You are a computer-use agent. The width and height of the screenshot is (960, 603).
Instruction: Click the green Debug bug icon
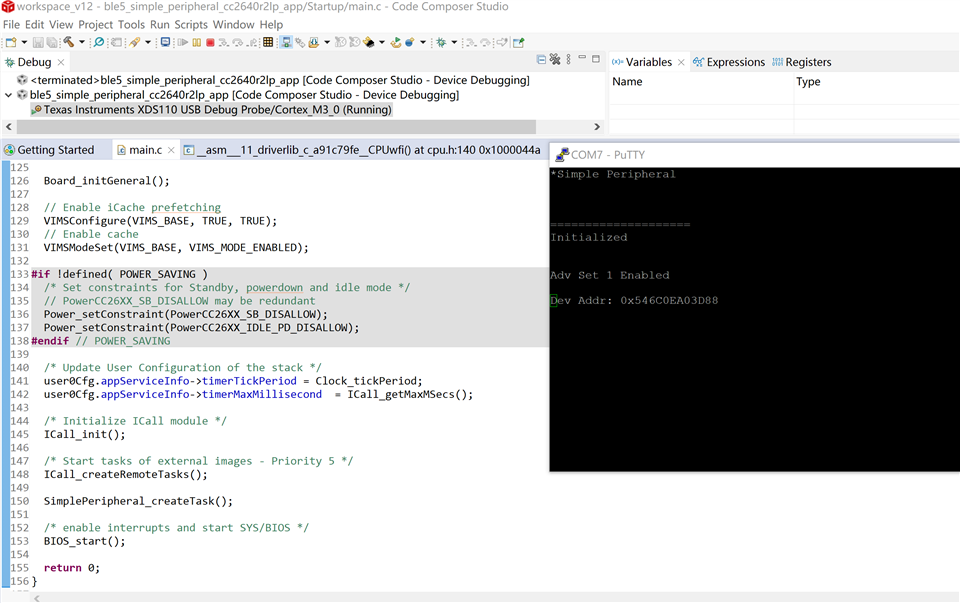(439, 43)
